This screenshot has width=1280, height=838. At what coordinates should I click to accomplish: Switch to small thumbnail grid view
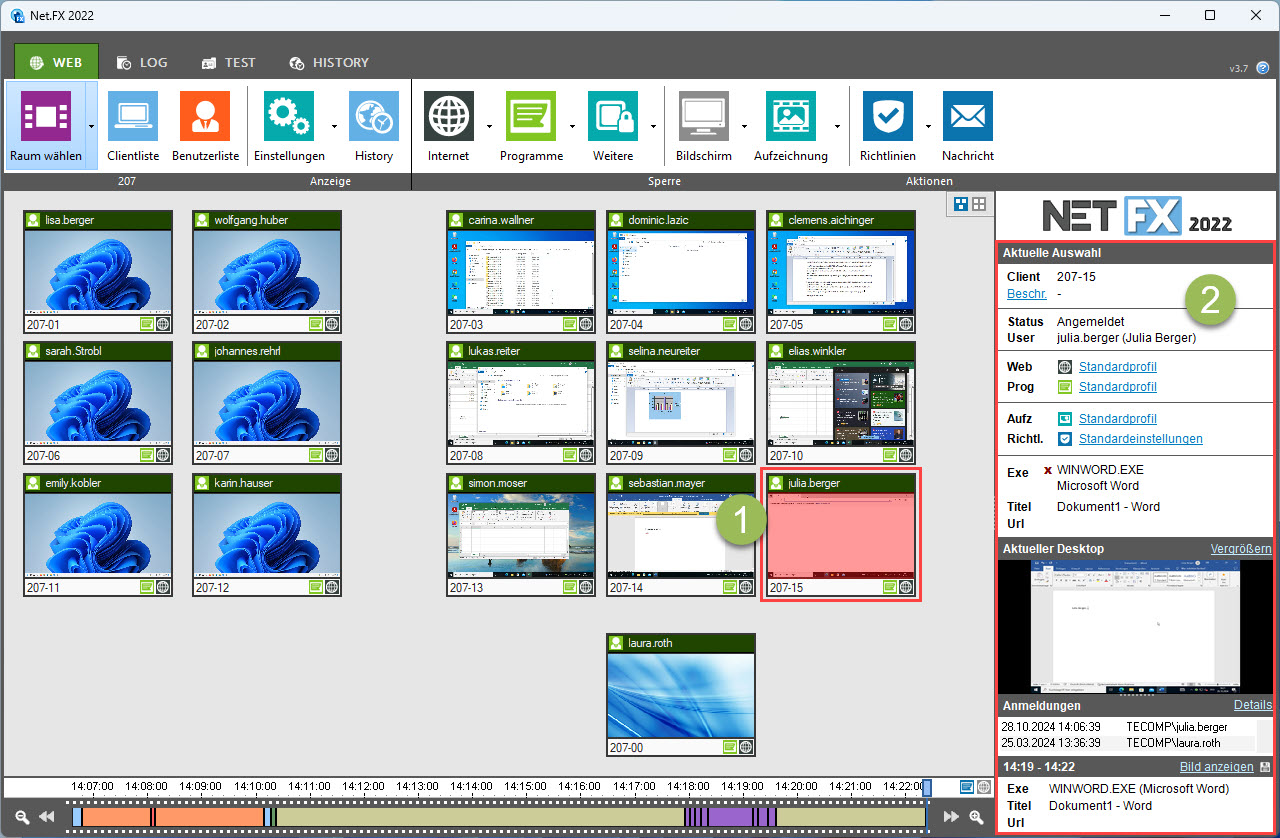point(979,204)
